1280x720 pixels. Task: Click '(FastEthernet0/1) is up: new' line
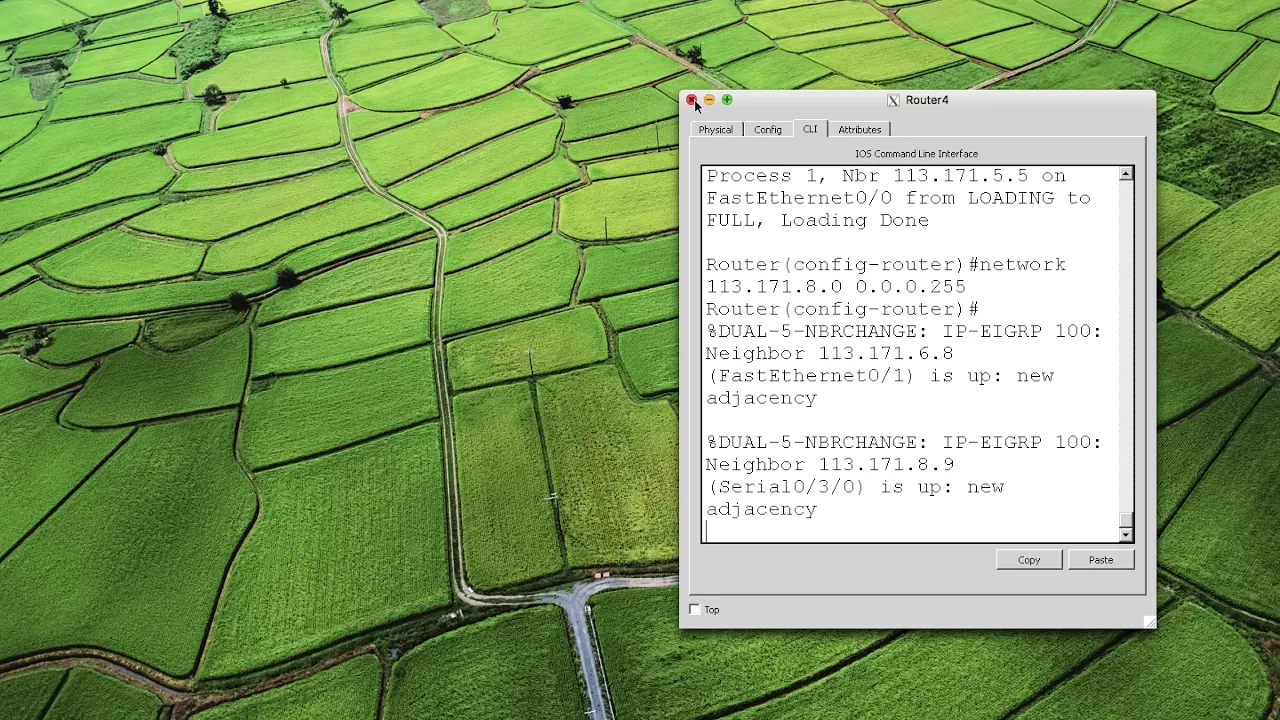coord(880,376)
